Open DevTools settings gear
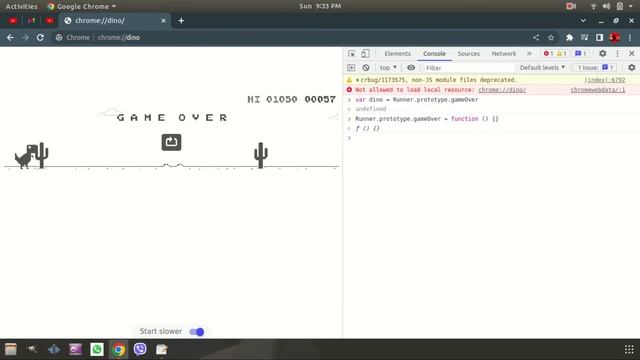Image resolution: width=640 pixels, height=360 pixels. pos(602,53)
